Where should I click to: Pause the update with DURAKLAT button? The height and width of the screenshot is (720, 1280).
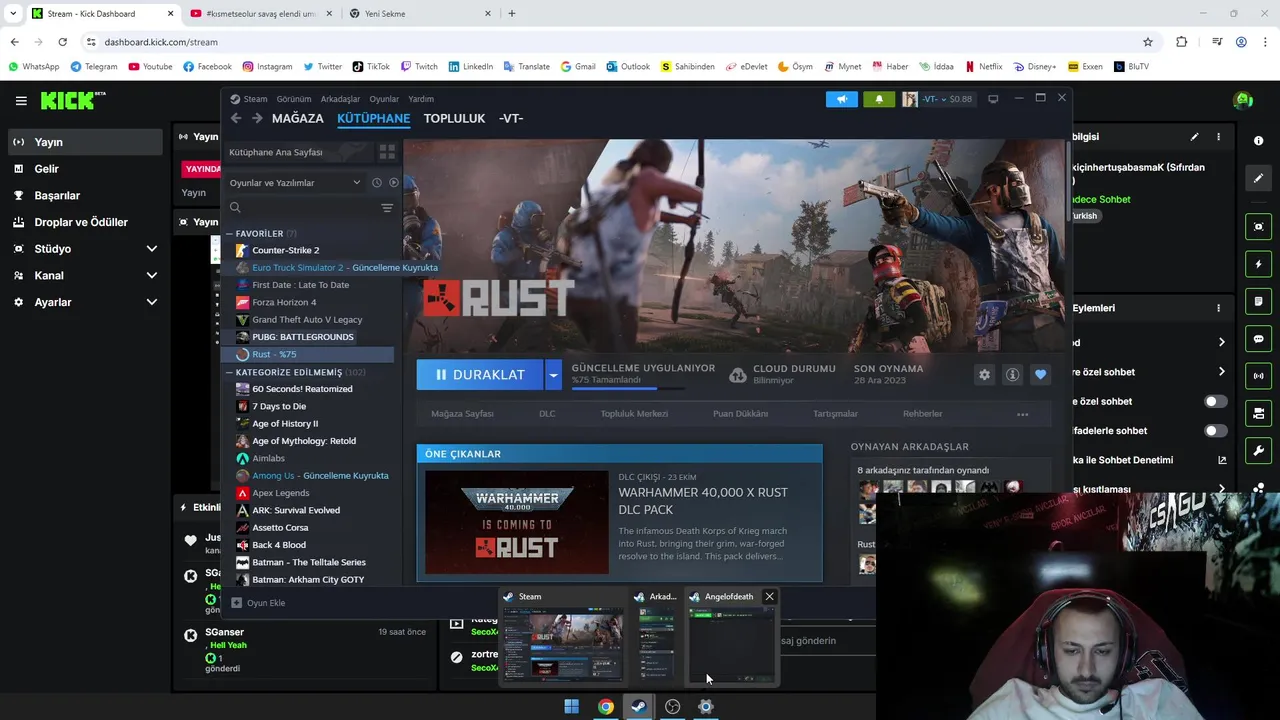tap(480, 374)
